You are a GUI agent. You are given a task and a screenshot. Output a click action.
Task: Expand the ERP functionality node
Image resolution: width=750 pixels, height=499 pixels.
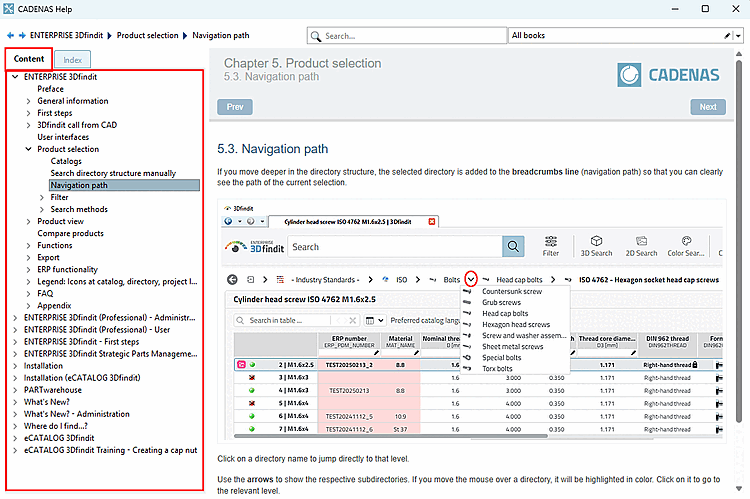[28, 269]
